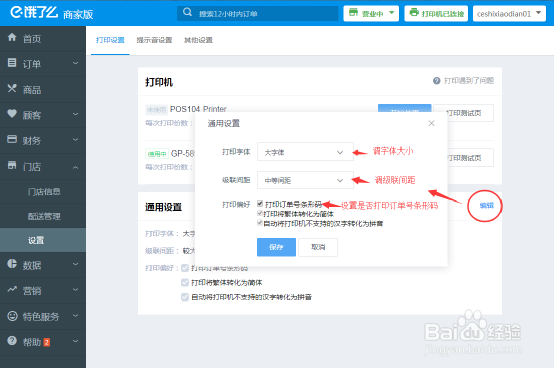Viewport: 554px width, 369px height.
Task: Open the 营业中 status dropdown
Action: click(x=371, y=13)
